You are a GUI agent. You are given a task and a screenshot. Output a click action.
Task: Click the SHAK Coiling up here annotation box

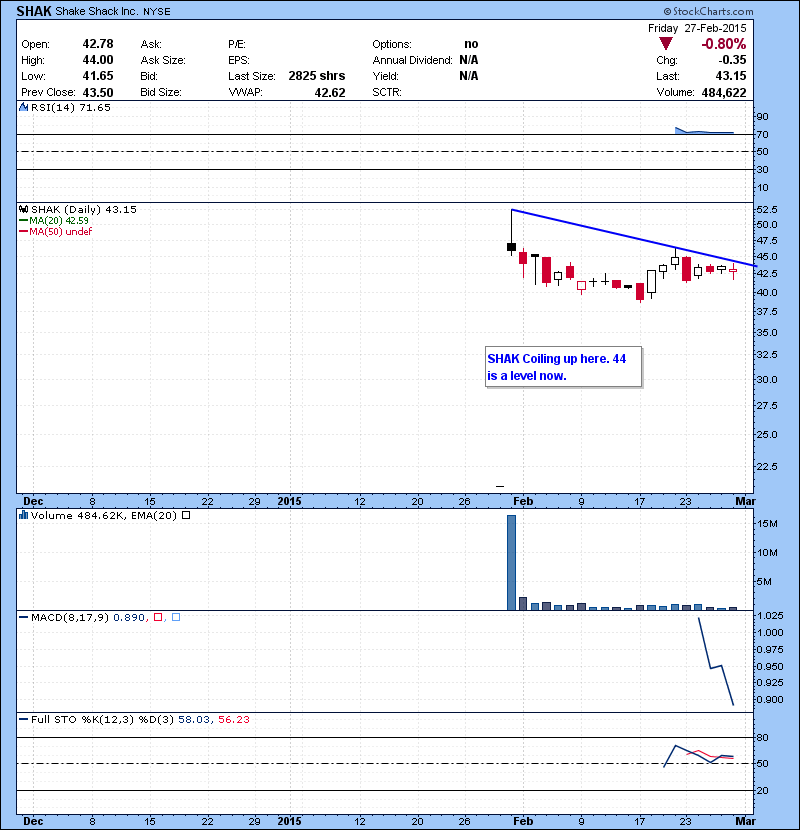(x=563, y=367)
